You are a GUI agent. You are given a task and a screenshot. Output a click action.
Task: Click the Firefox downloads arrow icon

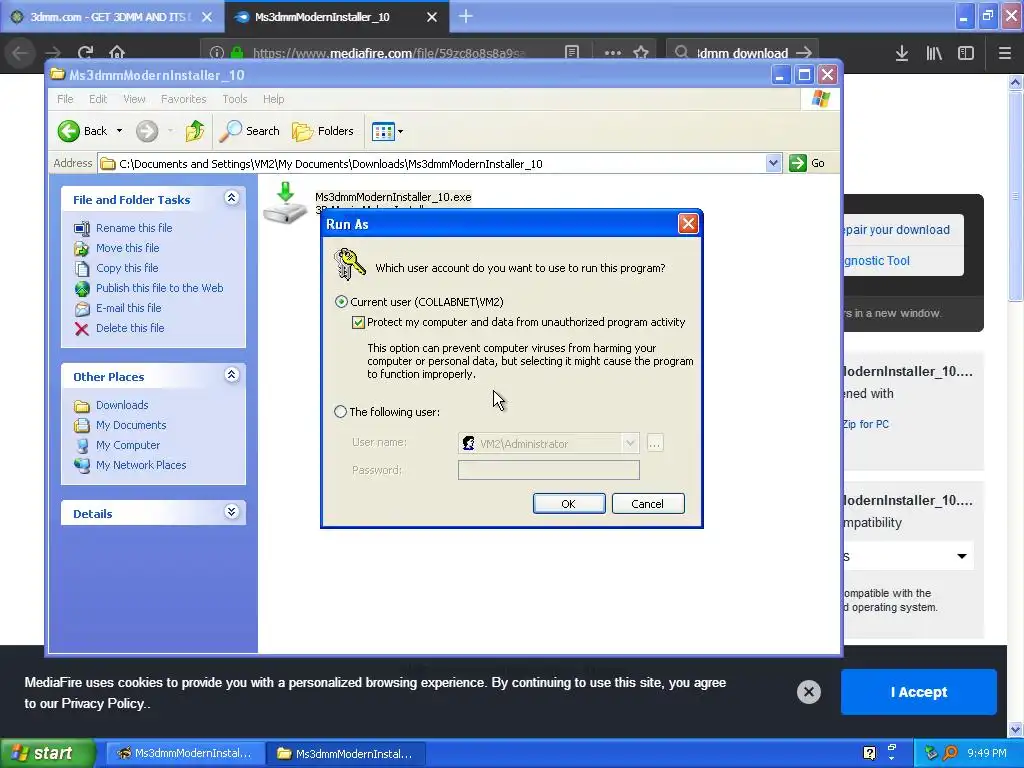pyautogui.click(x=901, y=53)
